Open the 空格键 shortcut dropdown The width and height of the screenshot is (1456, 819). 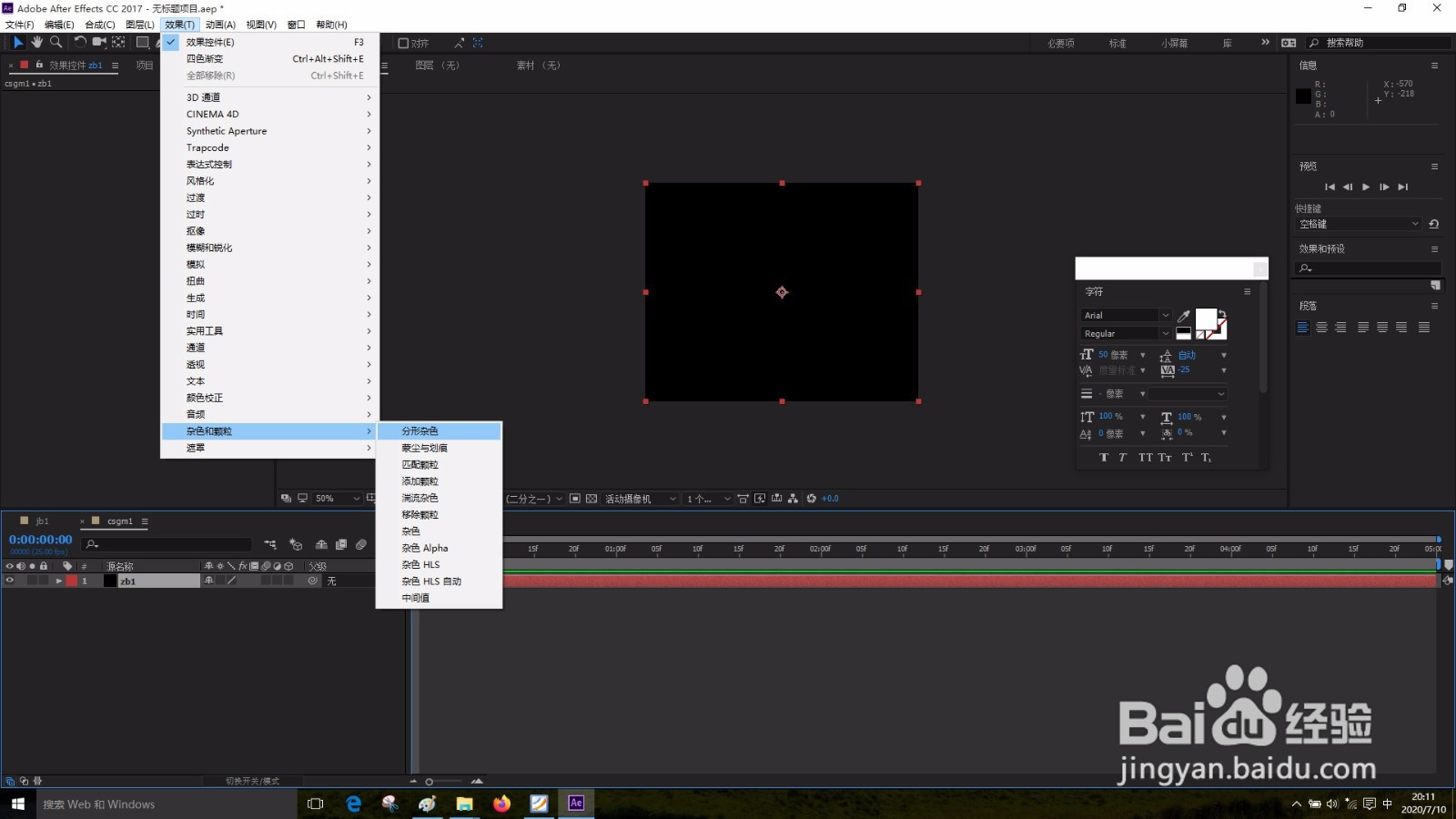(1359, 224)
